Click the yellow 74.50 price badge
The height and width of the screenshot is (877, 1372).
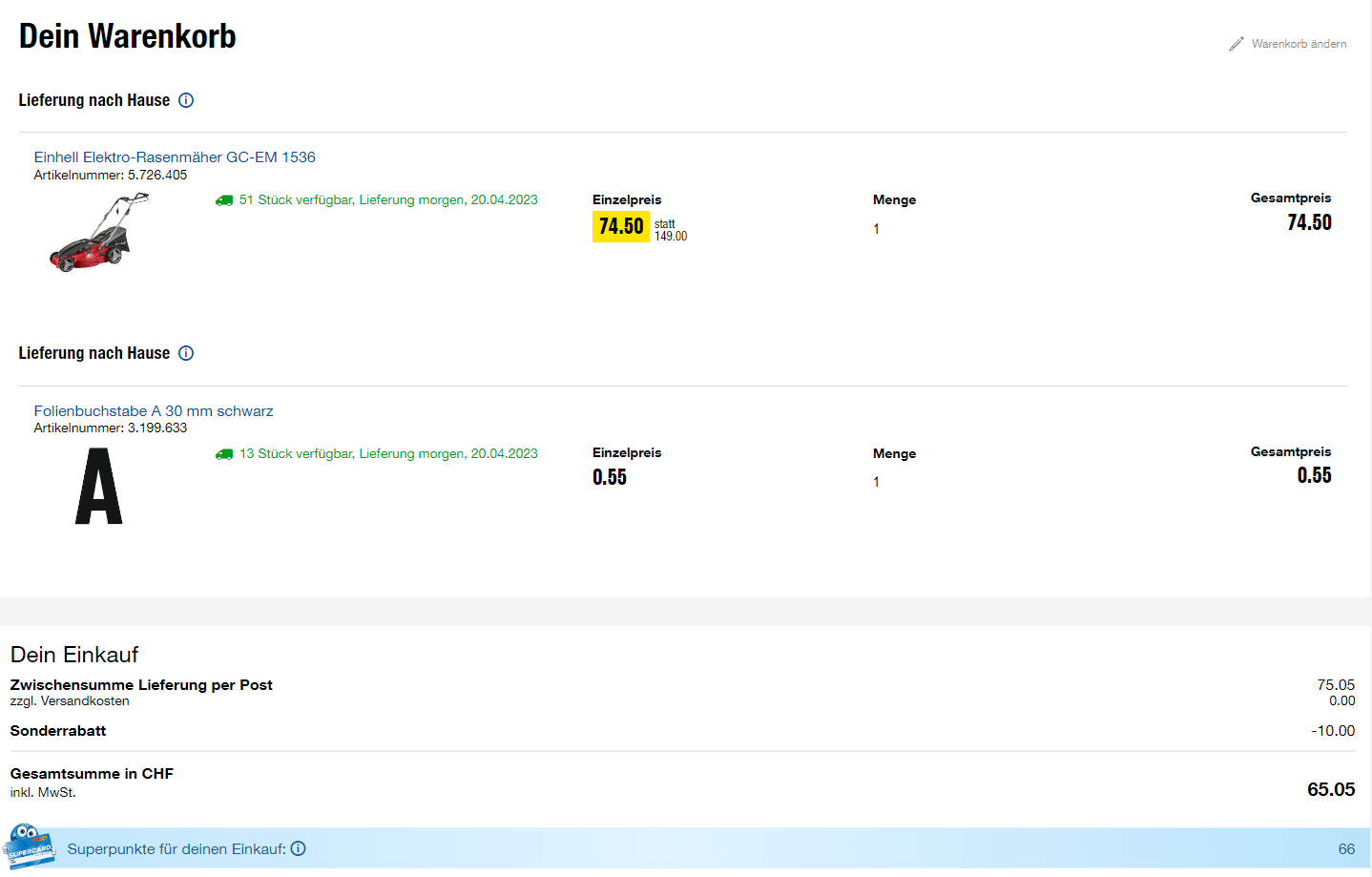(621, 226)
